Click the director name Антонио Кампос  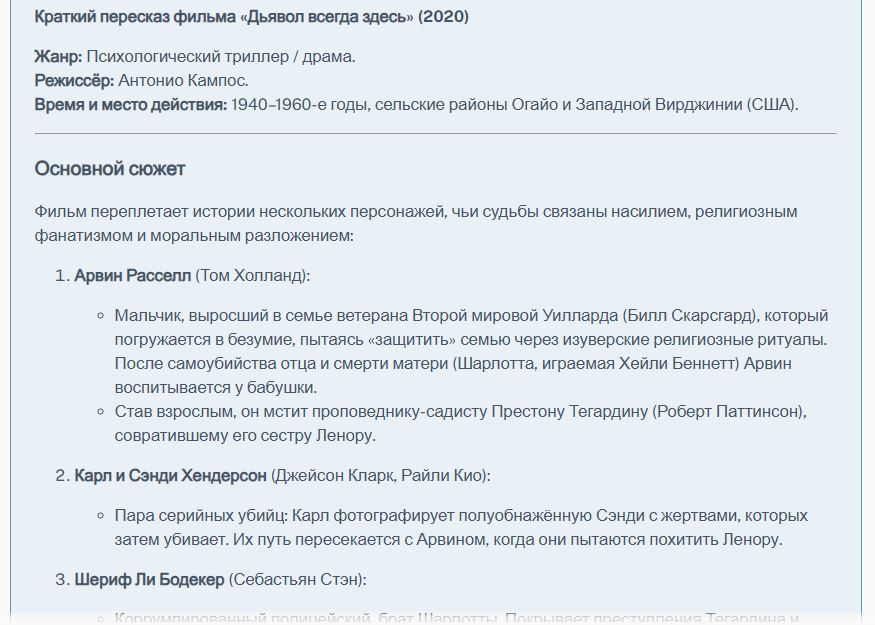pyautogui.click(x=183, y=80)
